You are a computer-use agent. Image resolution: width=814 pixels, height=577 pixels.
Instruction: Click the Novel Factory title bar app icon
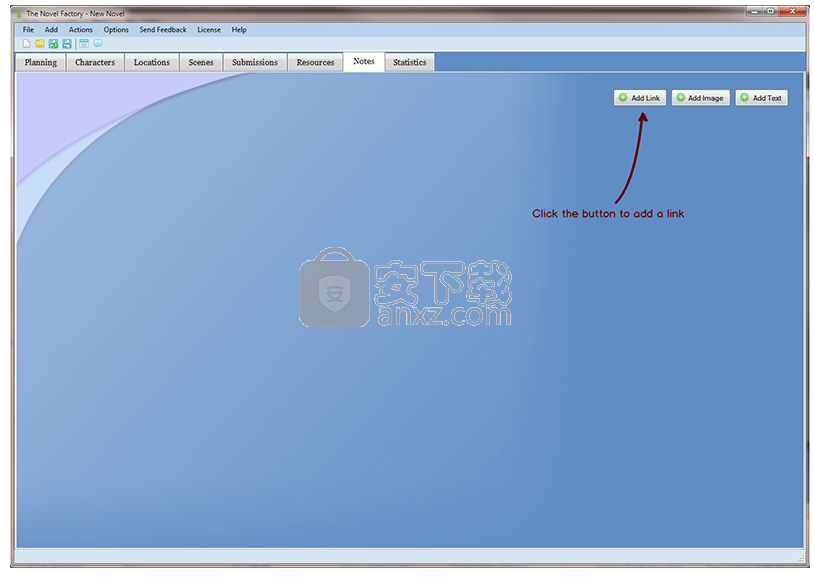pyautogui.click(x=19, y=14)
